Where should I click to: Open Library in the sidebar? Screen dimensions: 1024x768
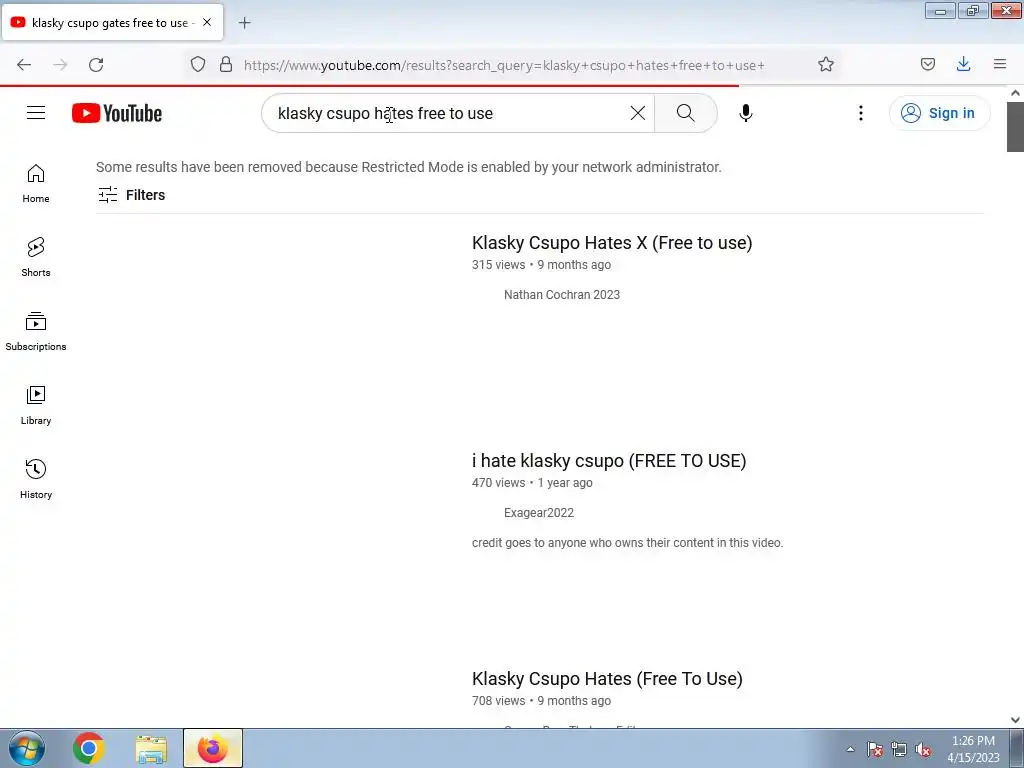[x=36, y=406]
